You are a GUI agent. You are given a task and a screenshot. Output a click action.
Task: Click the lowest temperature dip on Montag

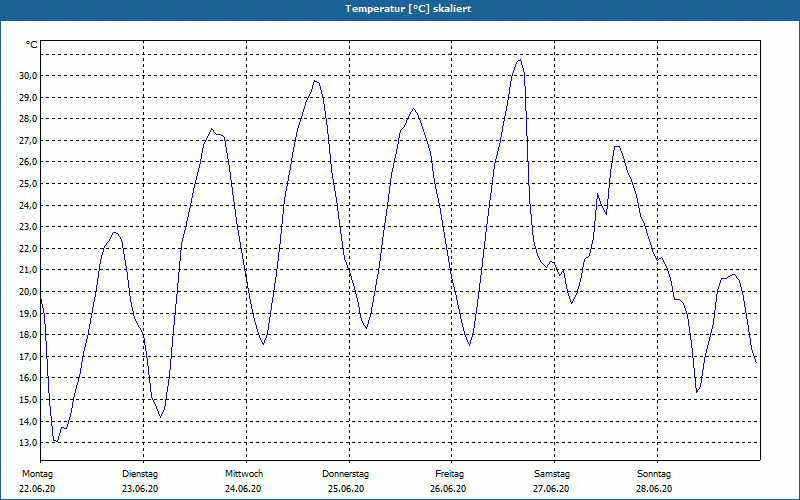click(x=56, y=441)
